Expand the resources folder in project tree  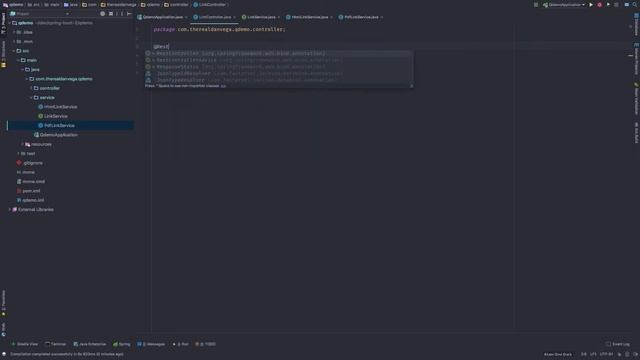point(23,144)
